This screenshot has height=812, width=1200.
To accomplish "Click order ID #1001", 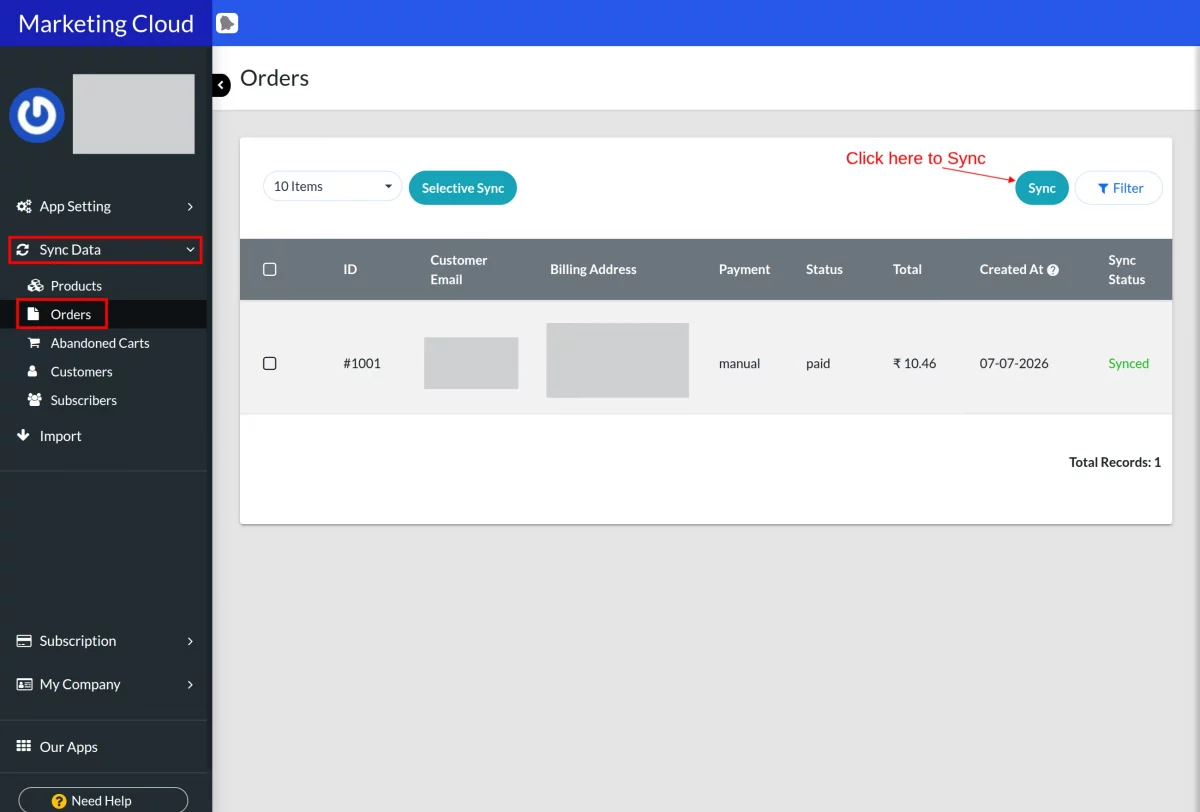I will pyautogui.click(x=362, y=363).
